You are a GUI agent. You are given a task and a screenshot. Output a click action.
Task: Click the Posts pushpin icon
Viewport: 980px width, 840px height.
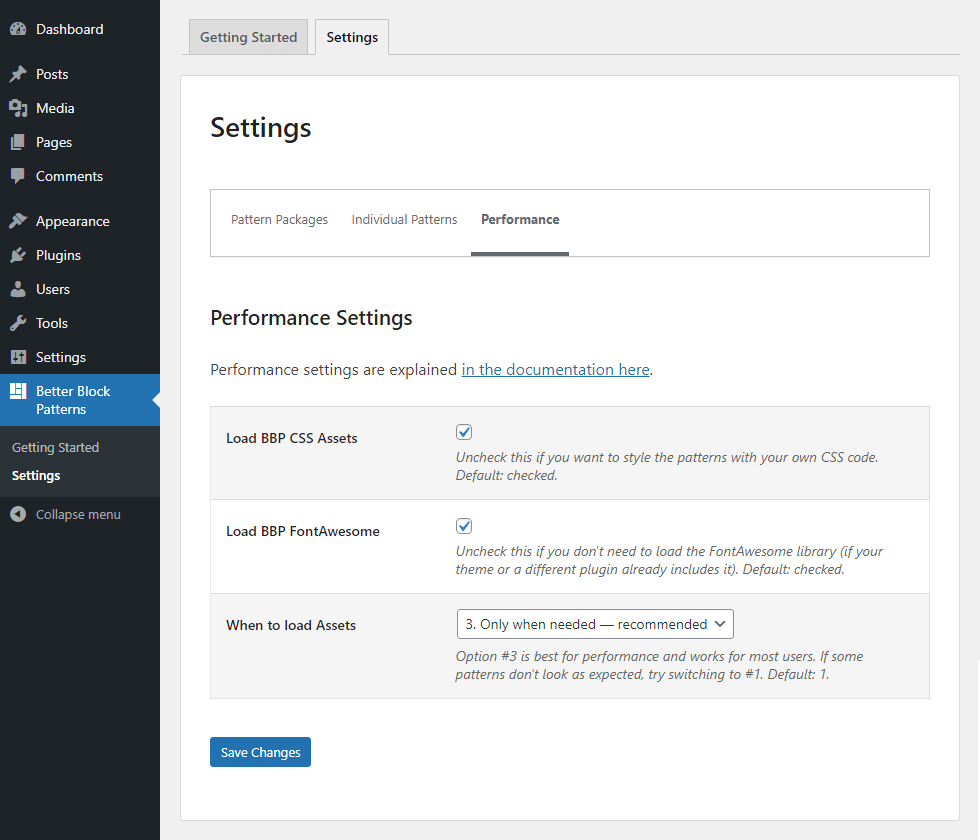tap(18, 74)
